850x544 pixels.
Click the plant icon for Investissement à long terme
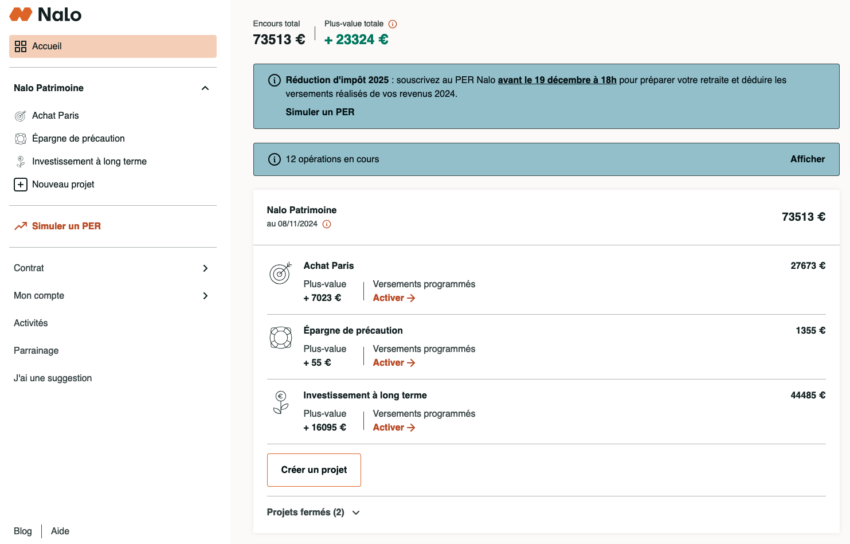pos(280,402)
